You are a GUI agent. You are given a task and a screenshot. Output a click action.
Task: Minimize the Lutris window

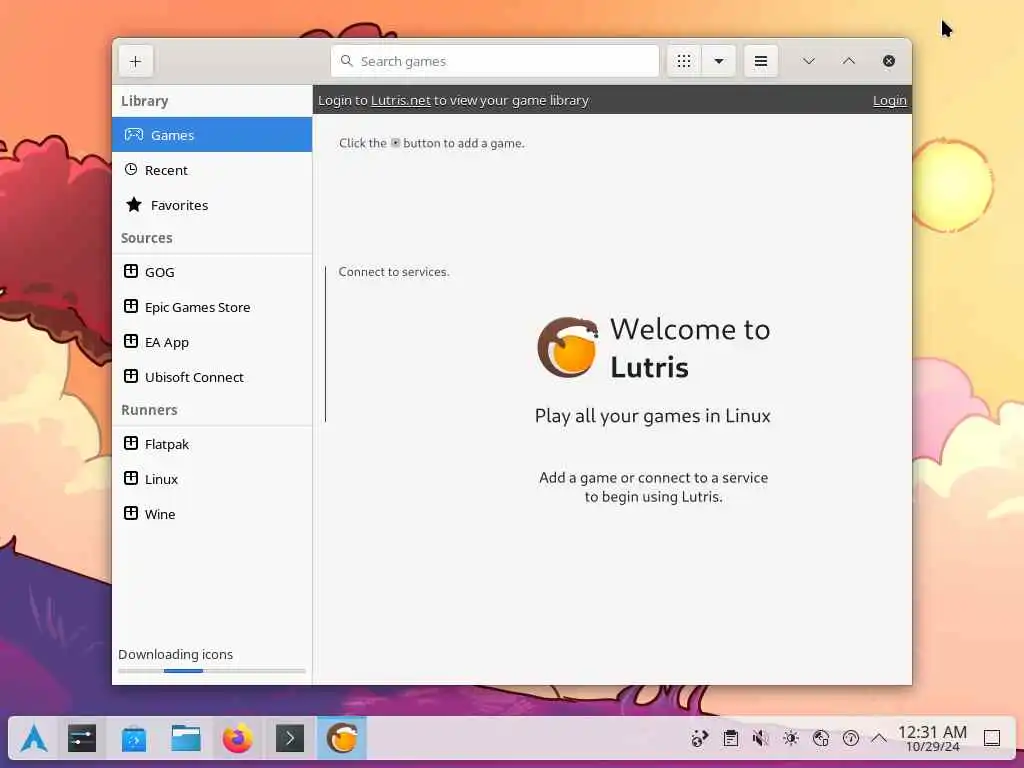point(808,61)
